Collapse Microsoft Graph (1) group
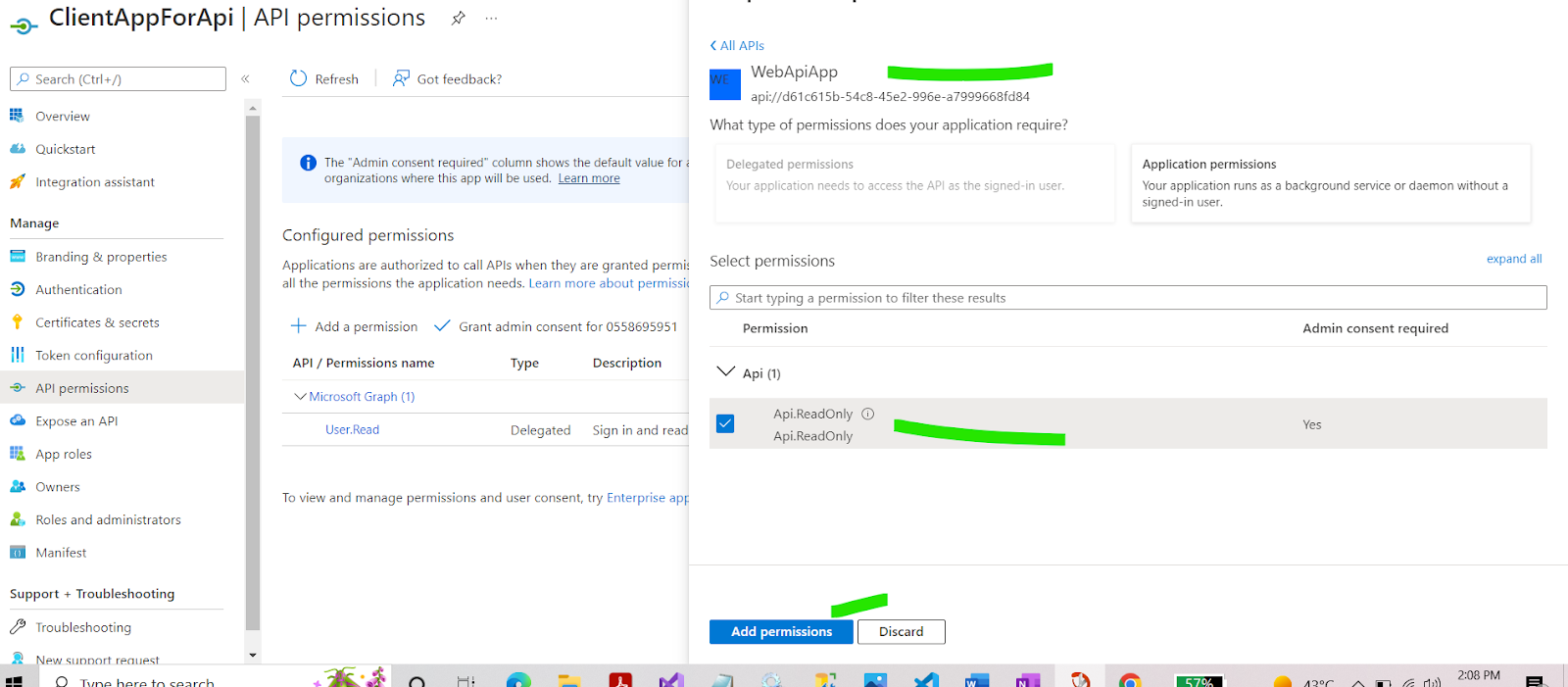The width and height of the screenshot is (1568, 687). tap(300, 397)
